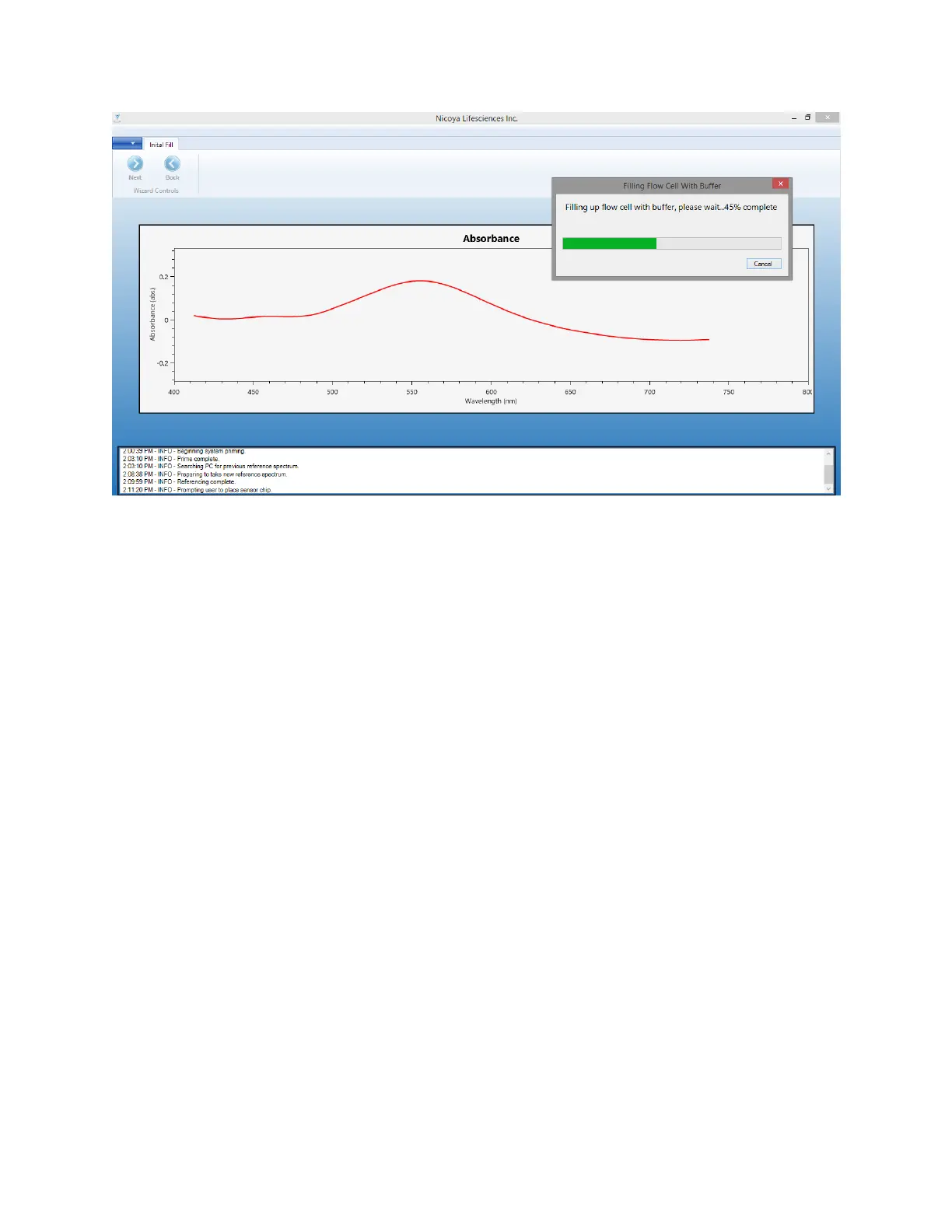This screenshot has width=952, height=1232.
Task: Cancel the flow cell filling dialog
Action: (763, 264)
